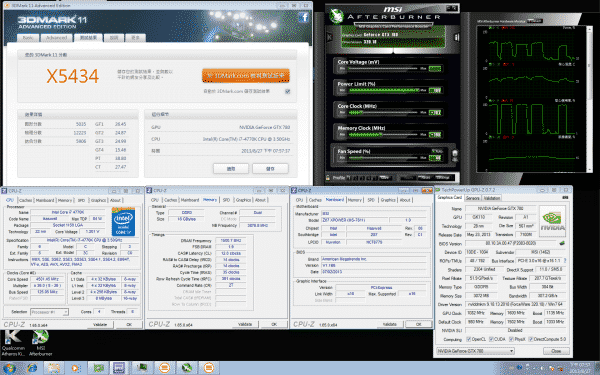
Task: Click Validate in the CPU-Z processor window
Action: [x=100, y=324]
